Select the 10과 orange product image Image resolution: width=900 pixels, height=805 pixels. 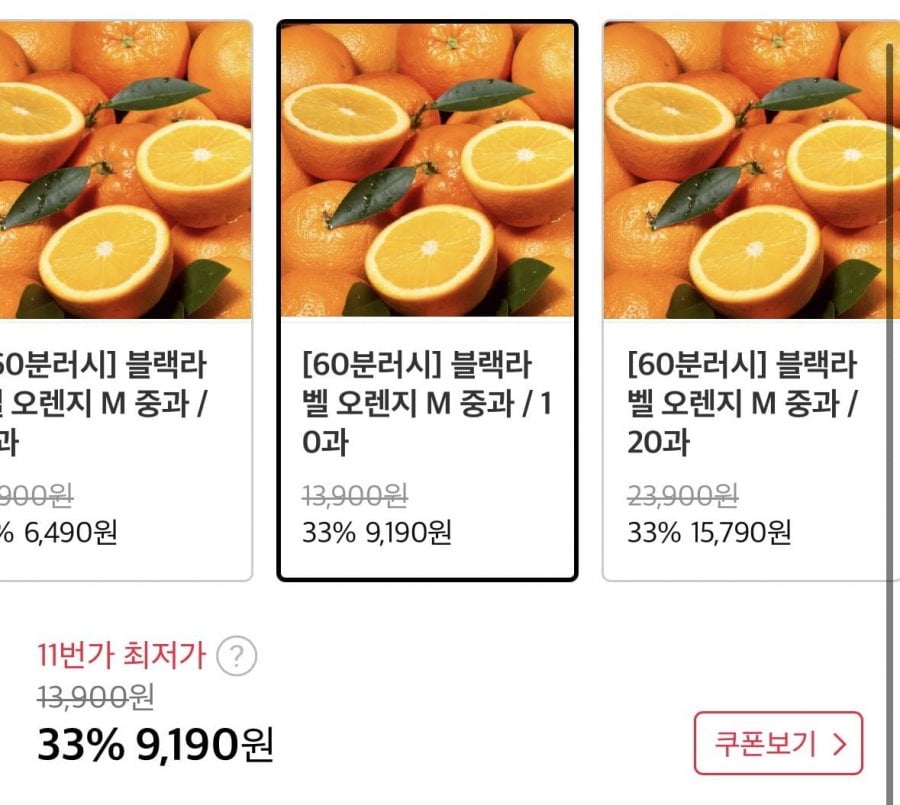pyautogui.click(x=428, y=170)
